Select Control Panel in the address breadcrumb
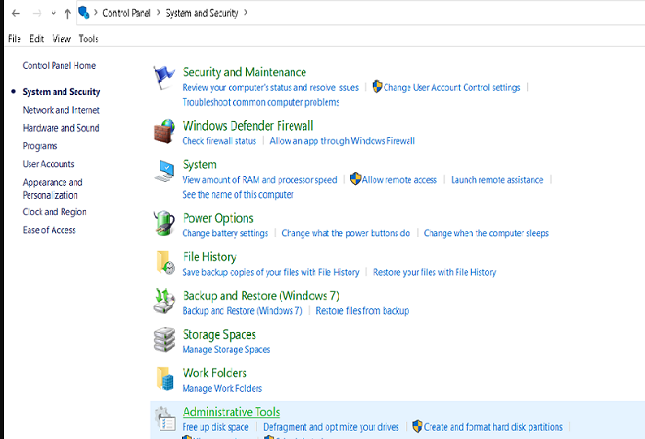Image resolution: width=645 pixels, height=439 pixels. [126, 13]
